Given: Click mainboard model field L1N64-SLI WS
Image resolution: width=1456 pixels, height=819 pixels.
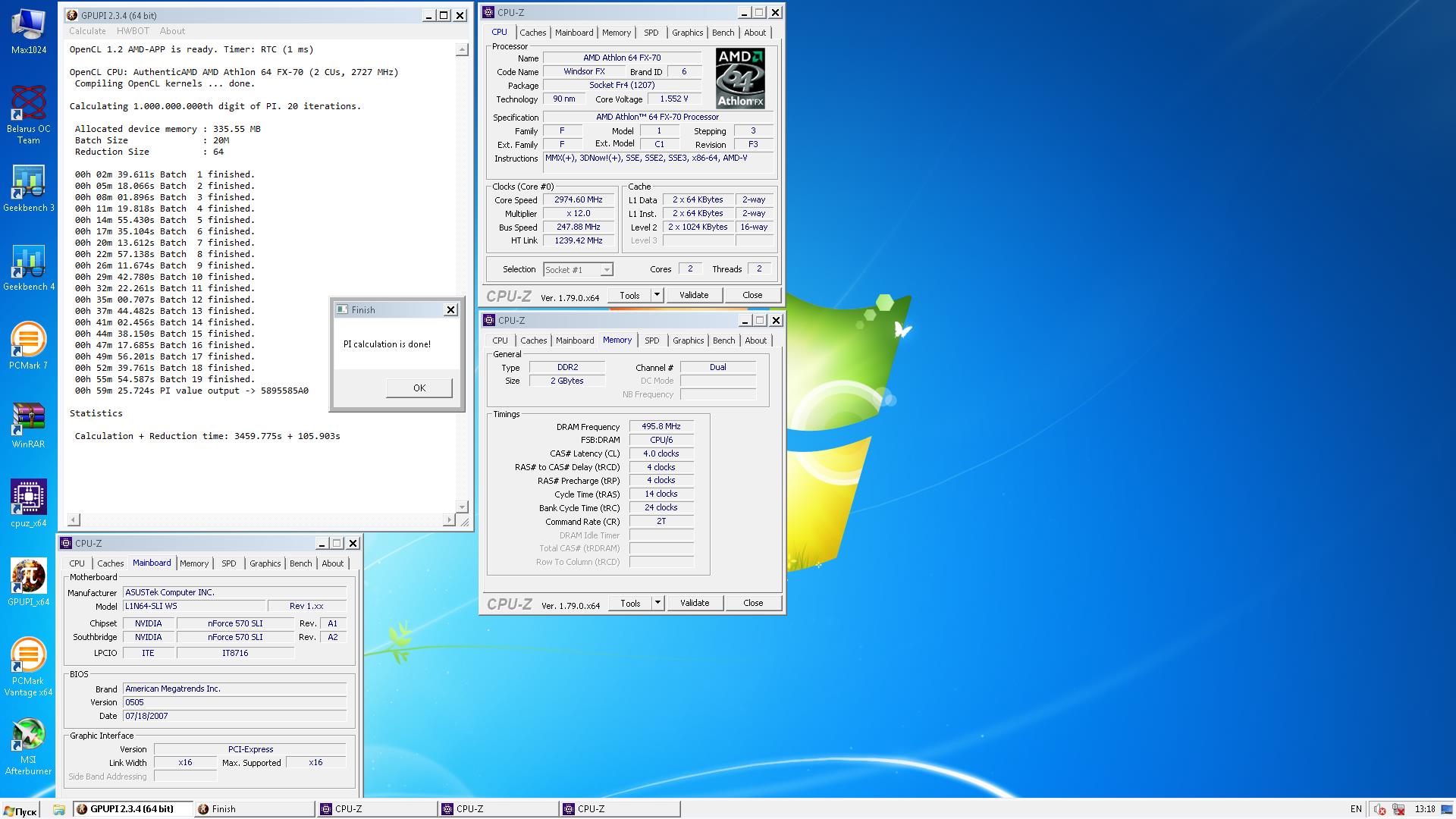Looking at the screenshot, I should [195, 606].
